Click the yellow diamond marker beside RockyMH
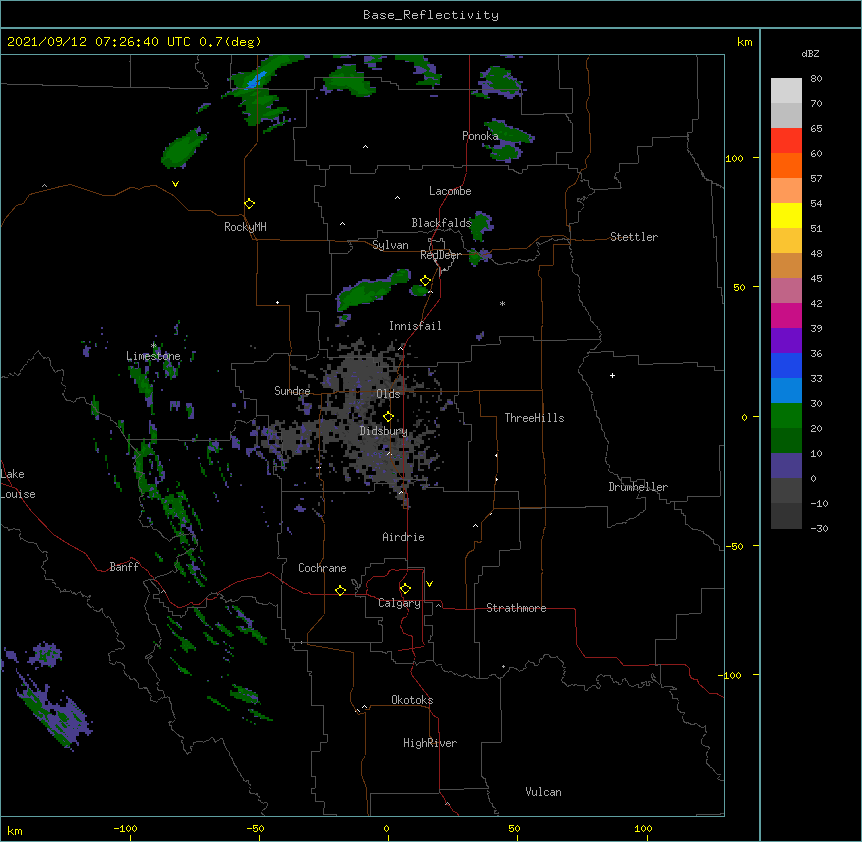The image size is (862, 842). (x=250, y=204)
